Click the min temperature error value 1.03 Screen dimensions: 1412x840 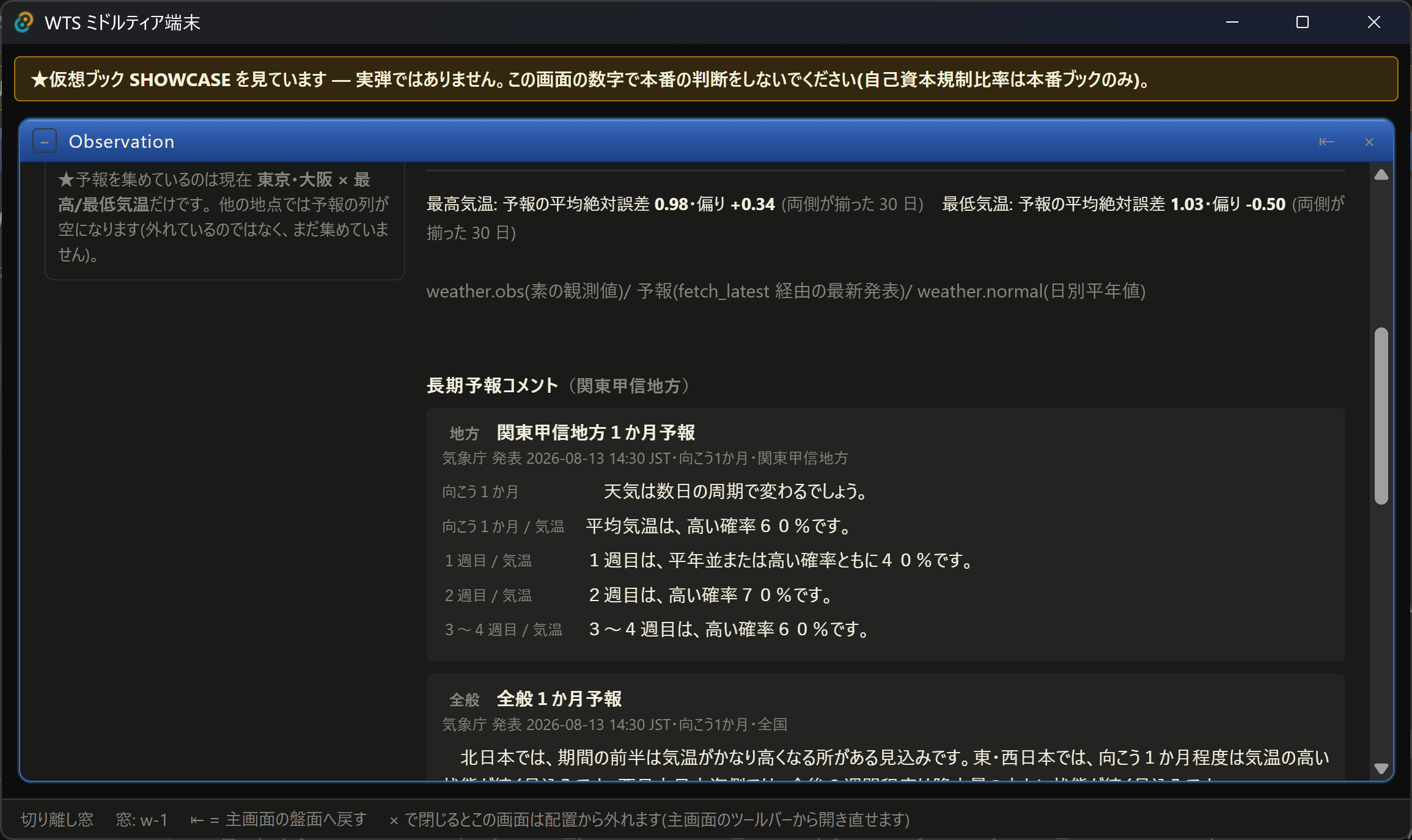(x=1187, y=204)
